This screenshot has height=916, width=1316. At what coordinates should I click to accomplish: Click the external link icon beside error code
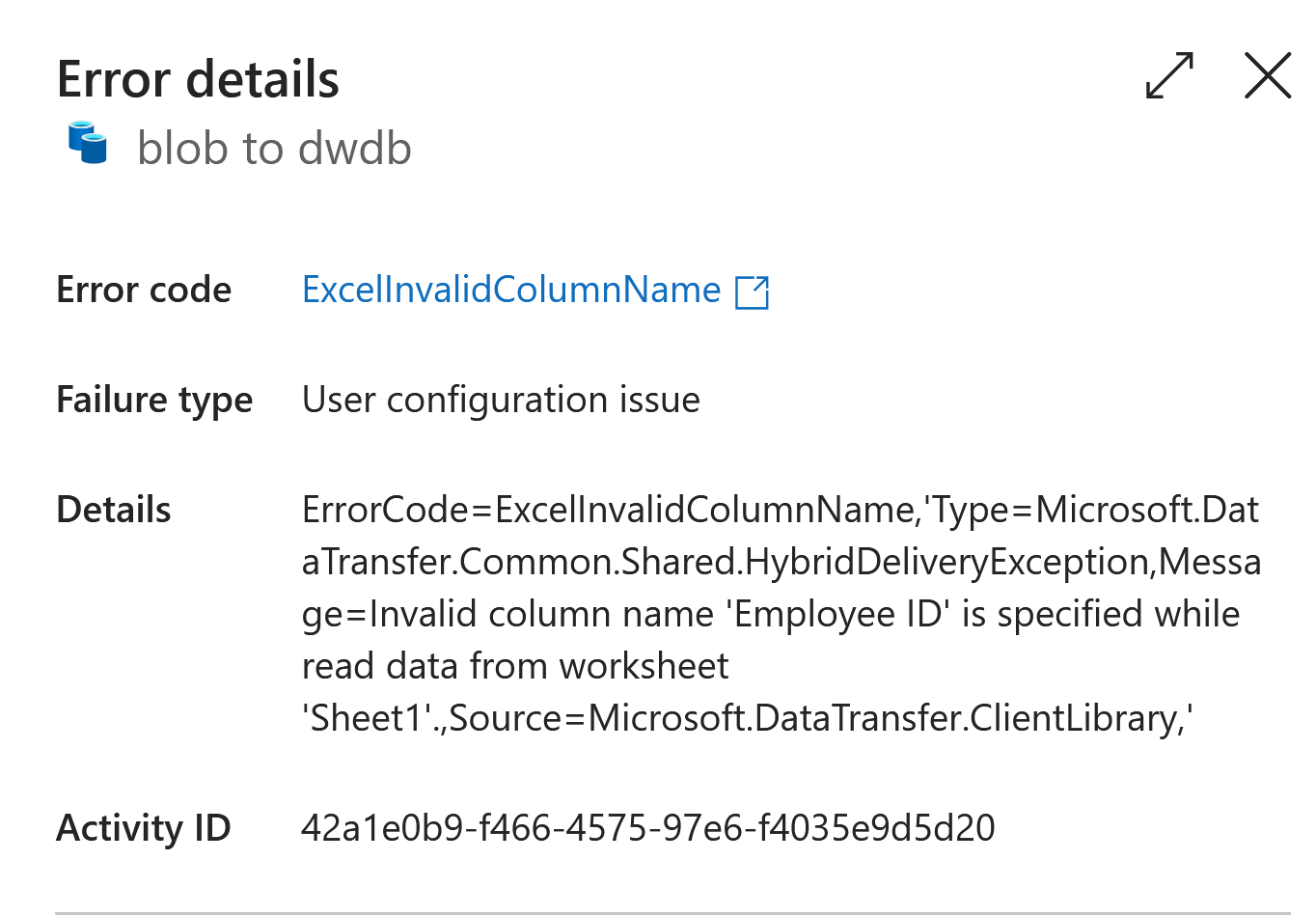click(x=752, y=291)
